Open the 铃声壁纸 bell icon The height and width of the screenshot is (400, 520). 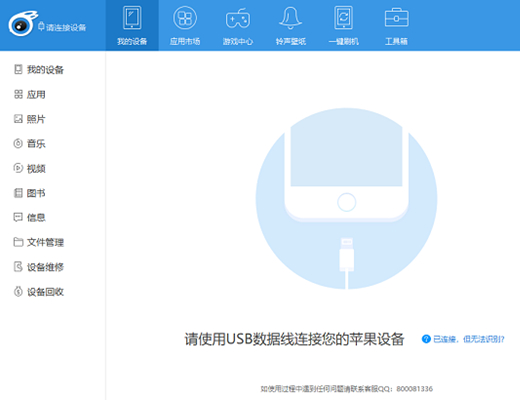point(290,18)
